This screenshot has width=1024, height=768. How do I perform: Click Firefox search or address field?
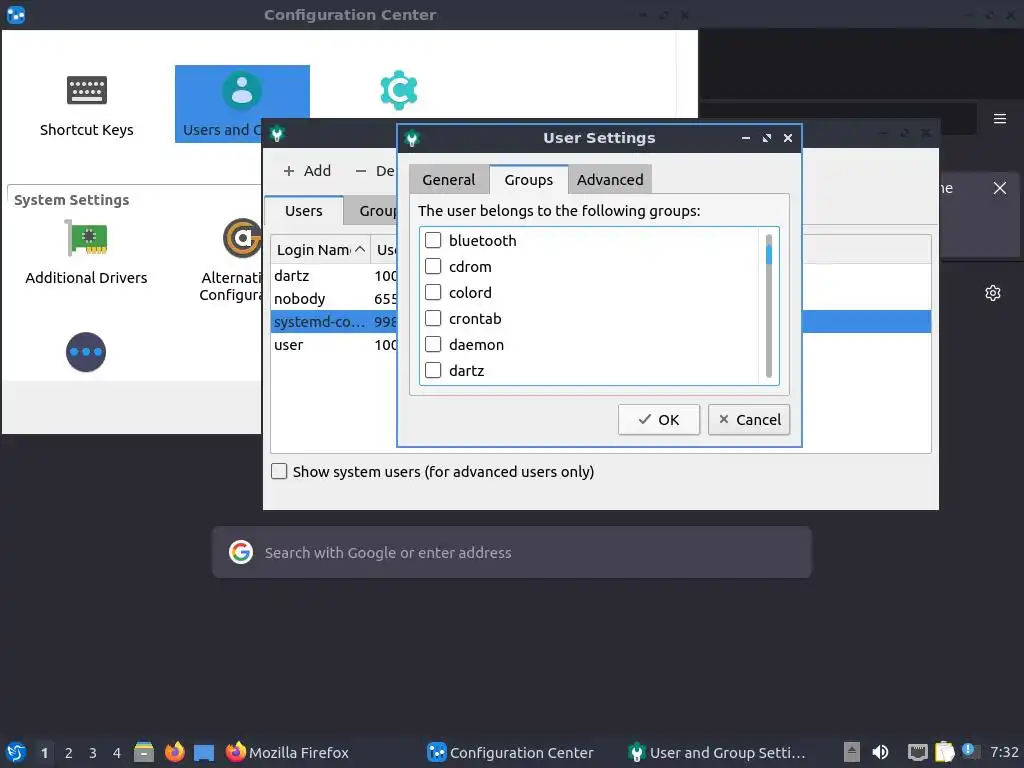pos(512,552)
